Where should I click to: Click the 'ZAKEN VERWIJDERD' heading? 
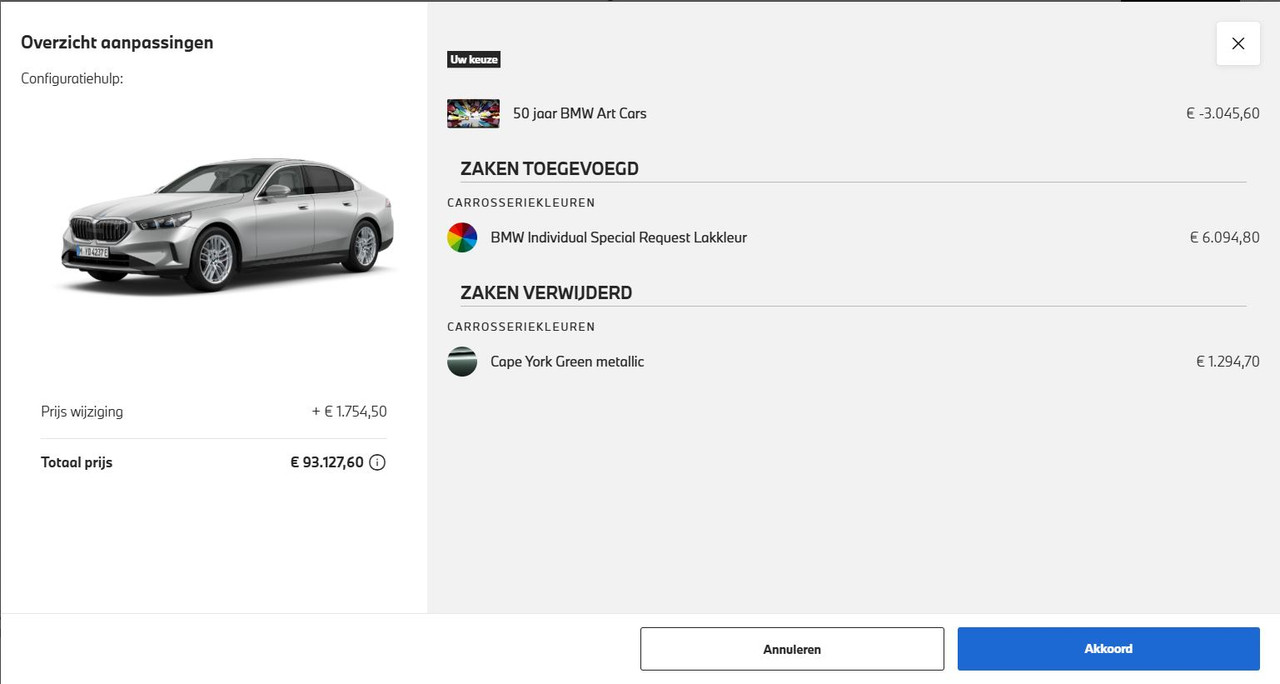coord(546,293)
